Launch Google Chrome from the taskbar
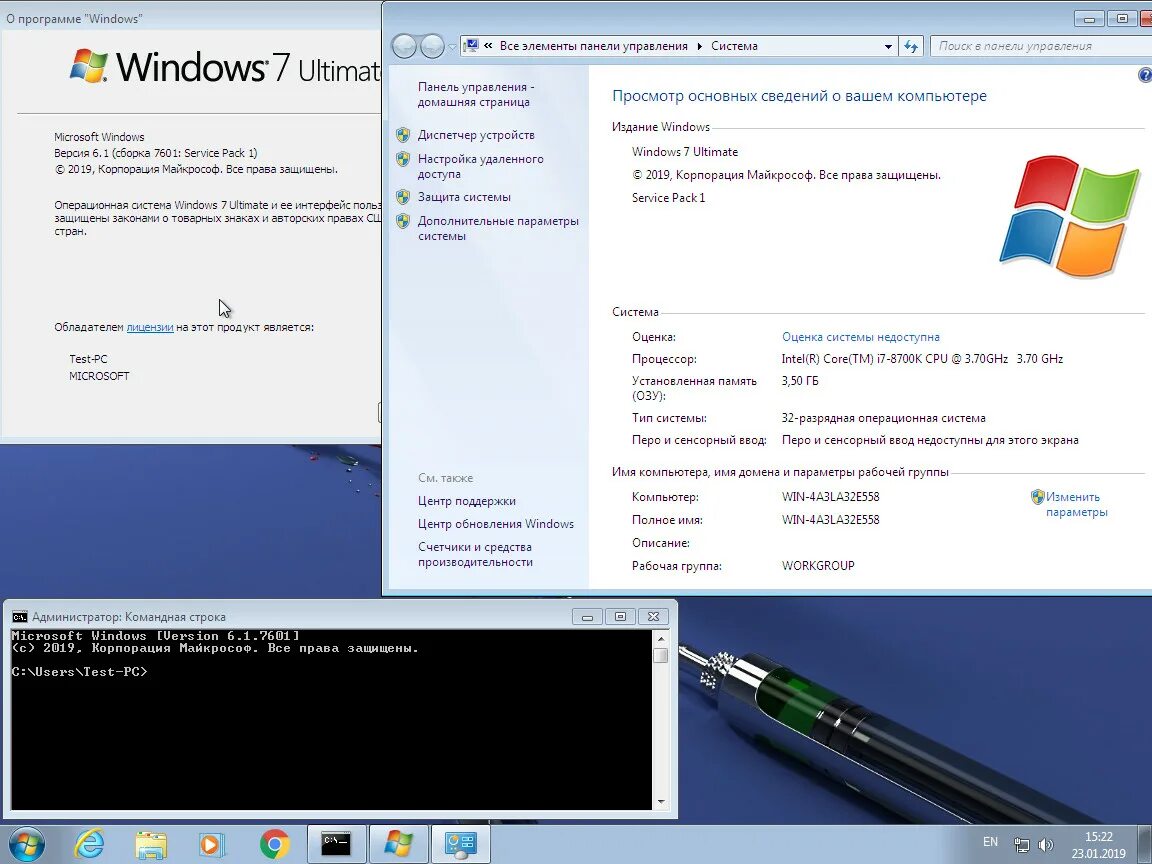 point(275,844)
